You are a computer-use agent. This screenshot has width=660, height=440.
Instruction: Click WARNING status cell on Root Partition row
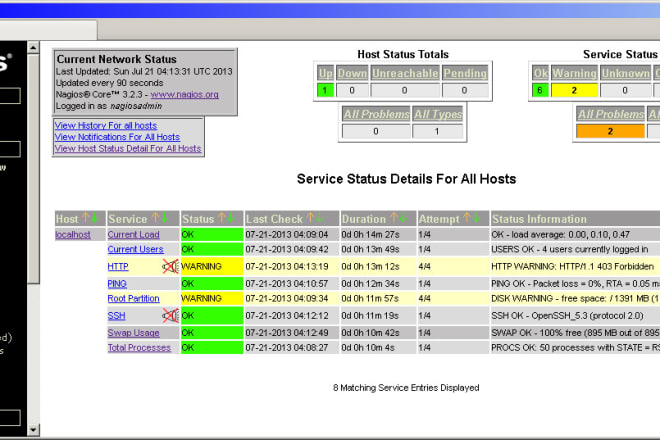click(x=212, y=299)
